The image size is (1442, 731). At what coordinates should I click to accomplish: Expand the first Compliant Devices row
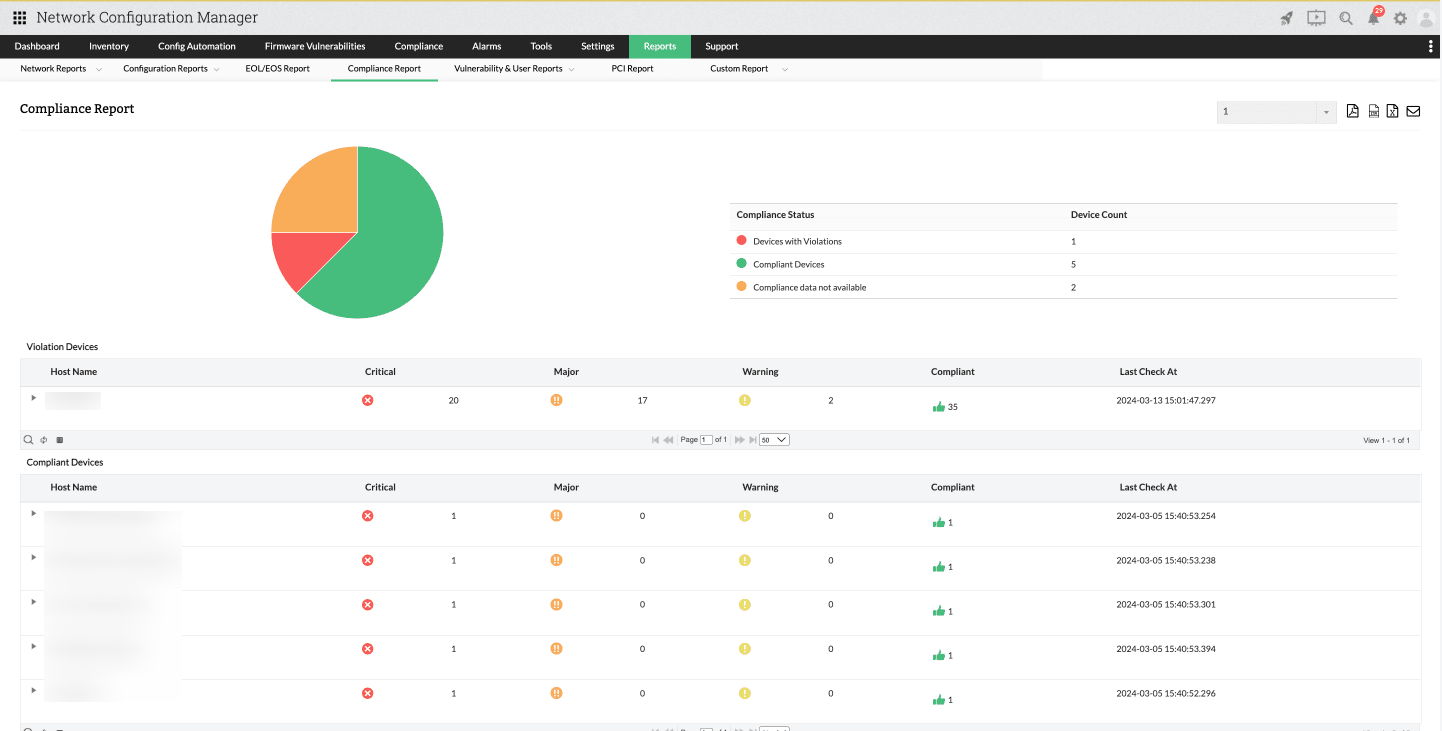click(x=33, y=513)
